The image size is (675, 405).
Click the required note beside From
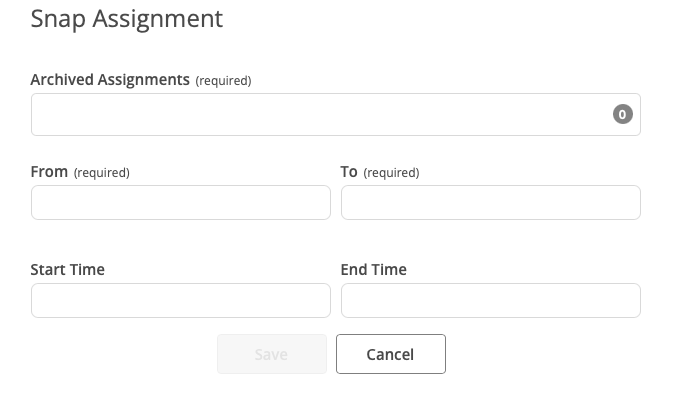(x=102, y=173)
